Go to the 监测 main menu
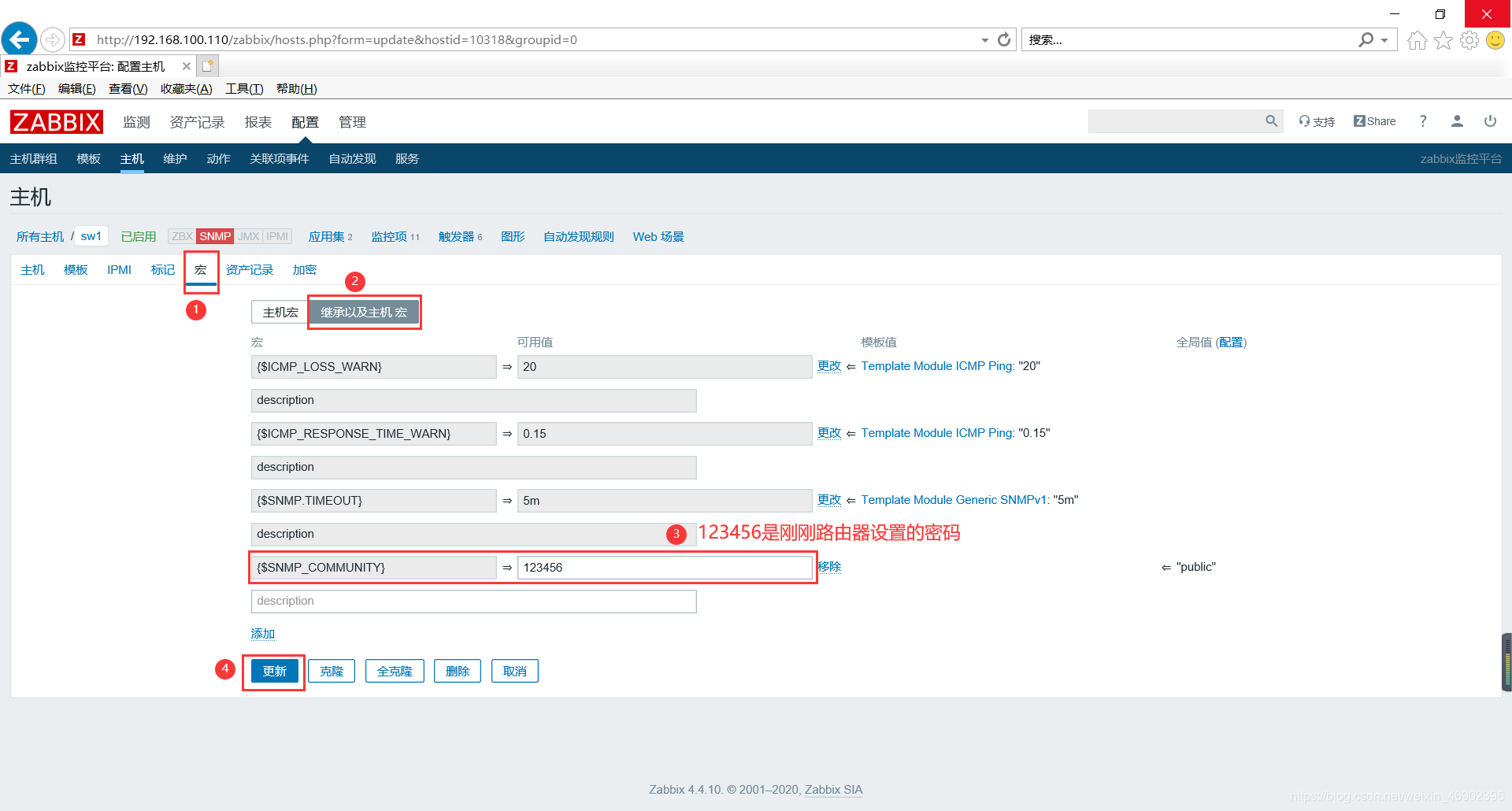This screenshot has height=811, width=1512. pyautogui.click(x=136, y=122)
